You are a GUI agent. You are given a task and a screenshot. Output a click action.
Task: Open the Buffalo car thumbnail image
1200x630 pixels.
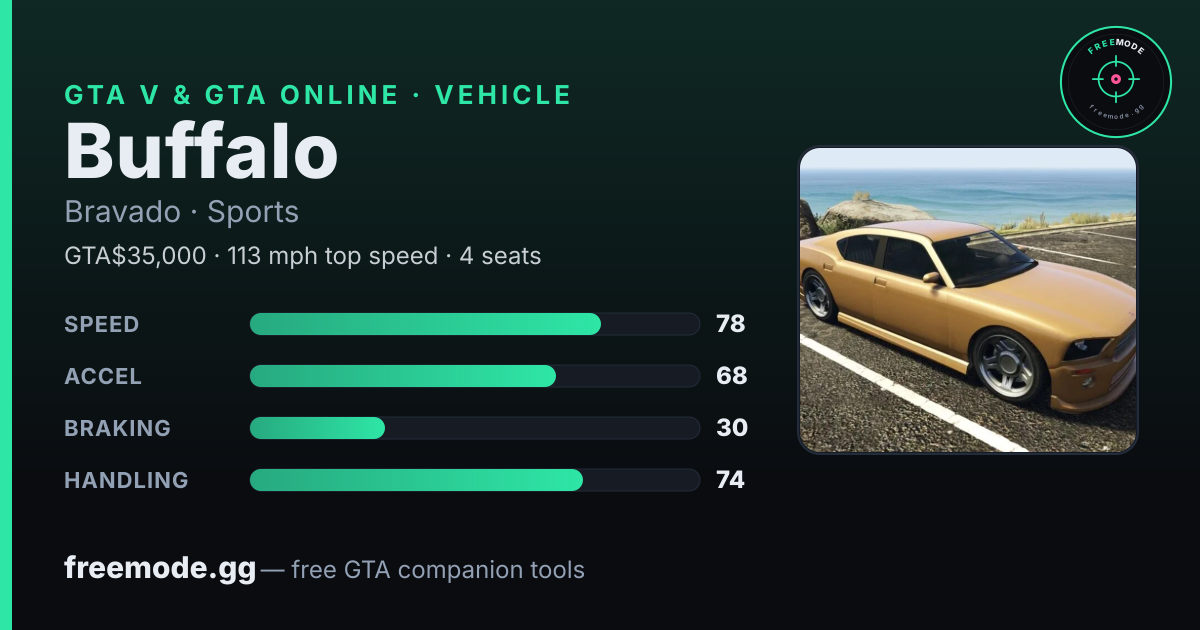968,300
